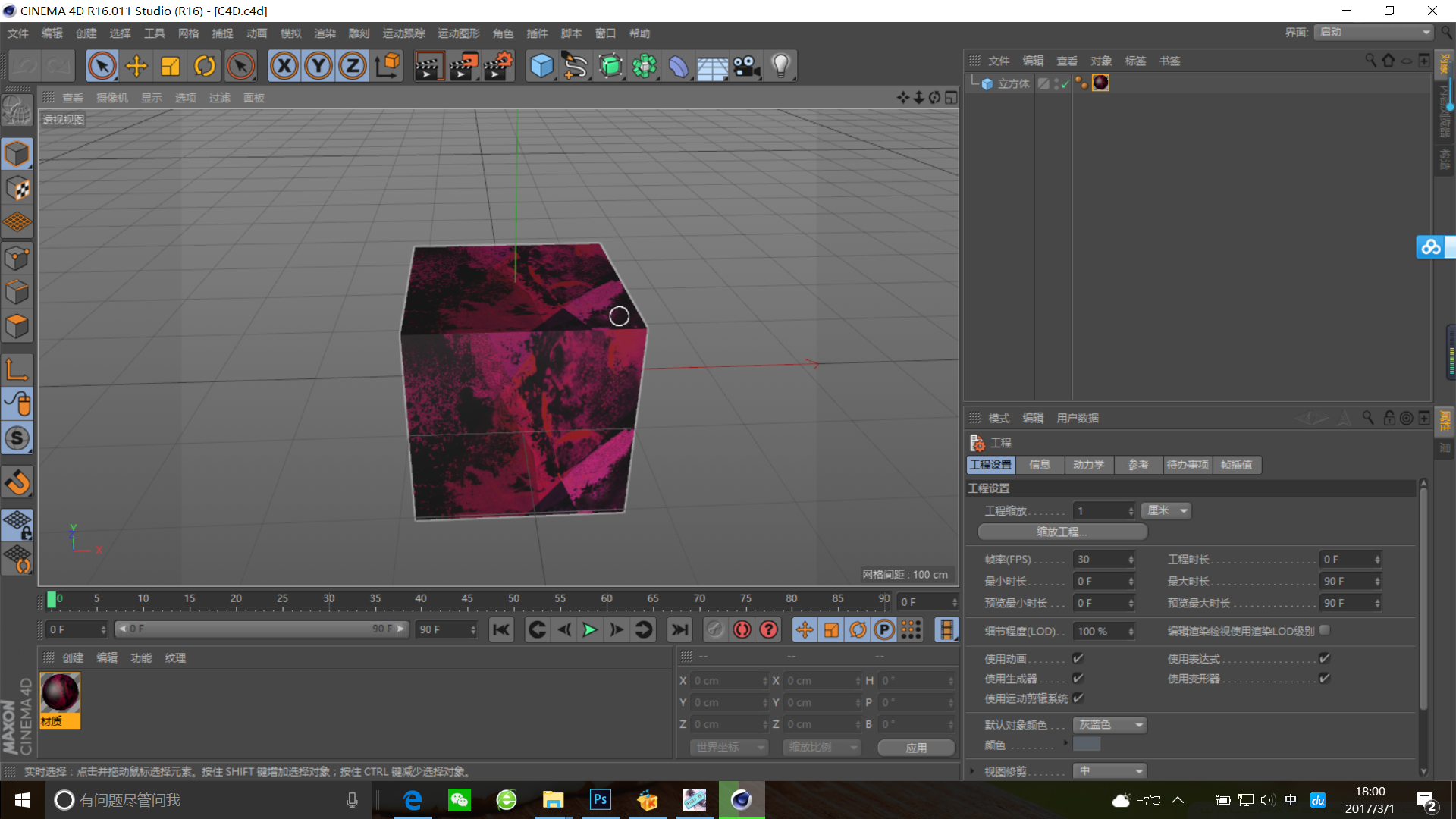Go to the end of animation
Viewport: 1456px width, 819px height.
679,629
